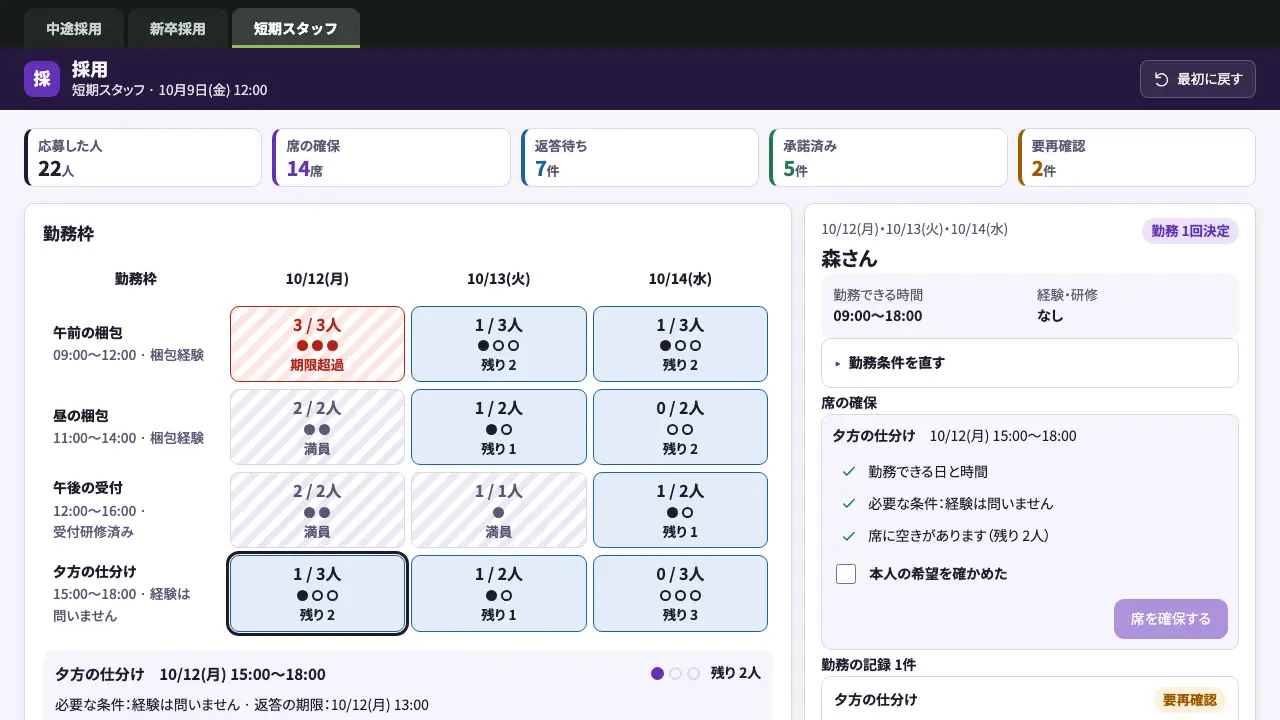Click the 経験・研修 なし value
1280x720 pixels.
coord(1050,316)
